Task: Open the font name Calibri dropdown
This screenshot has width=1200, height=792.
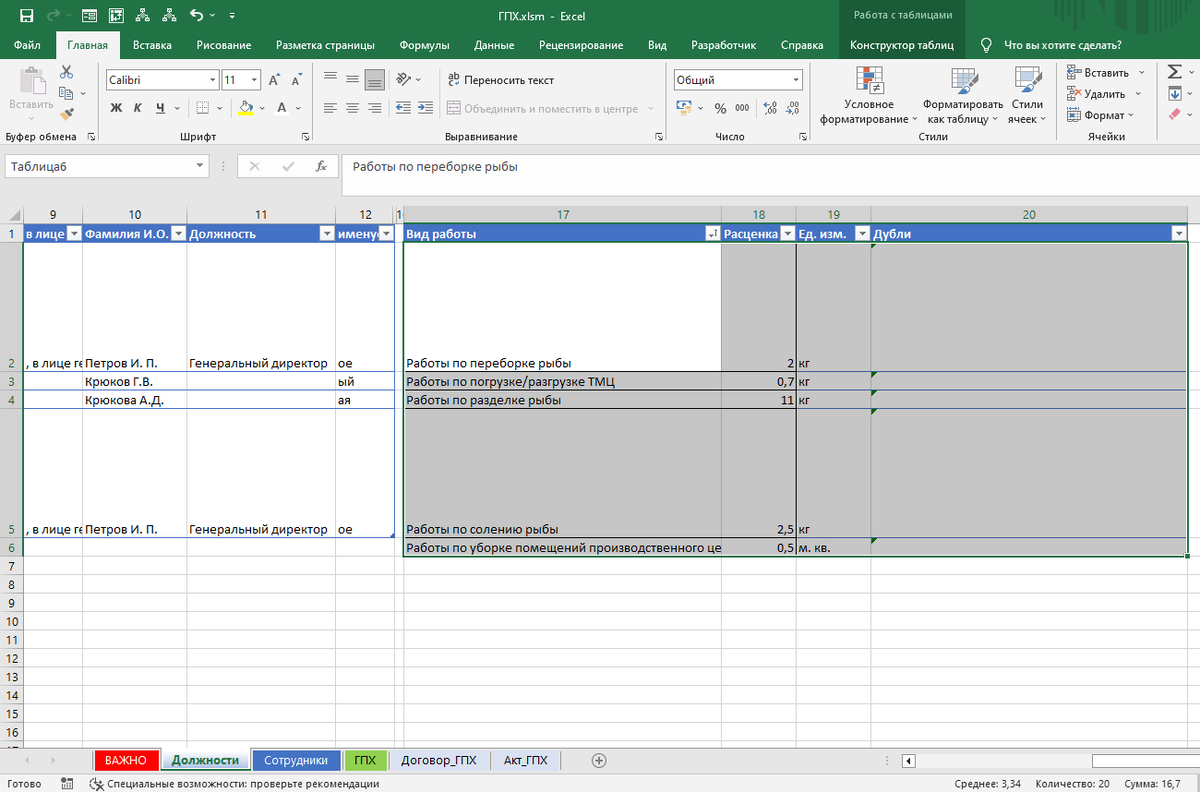Action: (213, 80)
